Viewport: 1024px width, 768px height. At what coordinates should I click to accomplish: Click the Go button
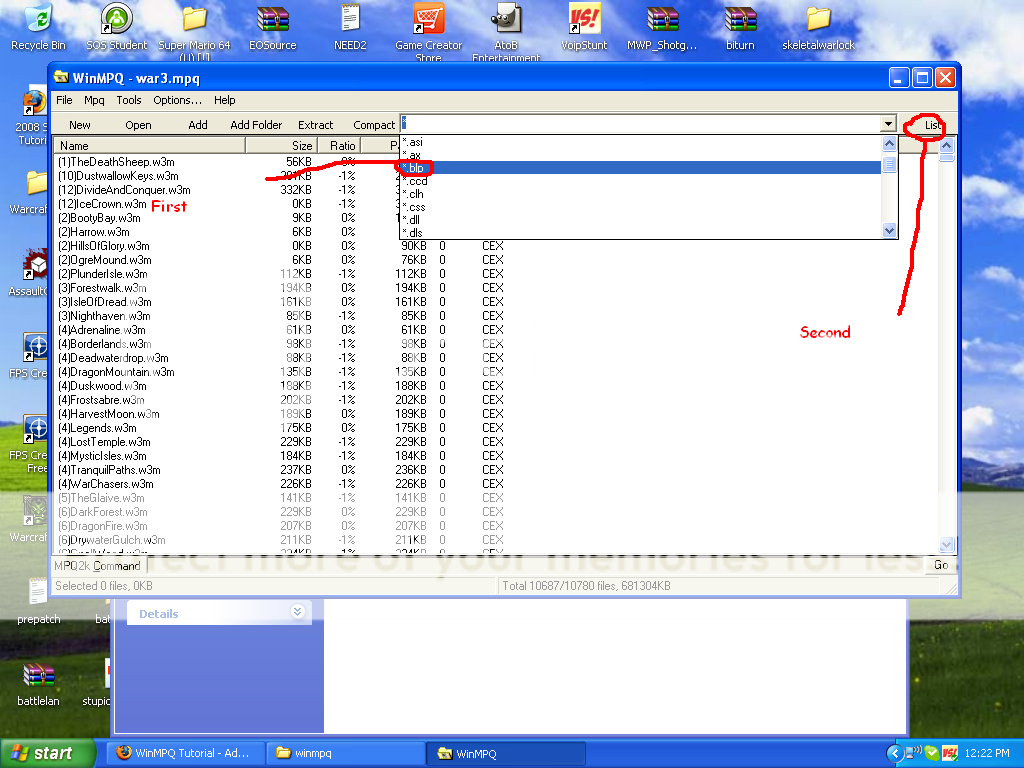point(940,565)
